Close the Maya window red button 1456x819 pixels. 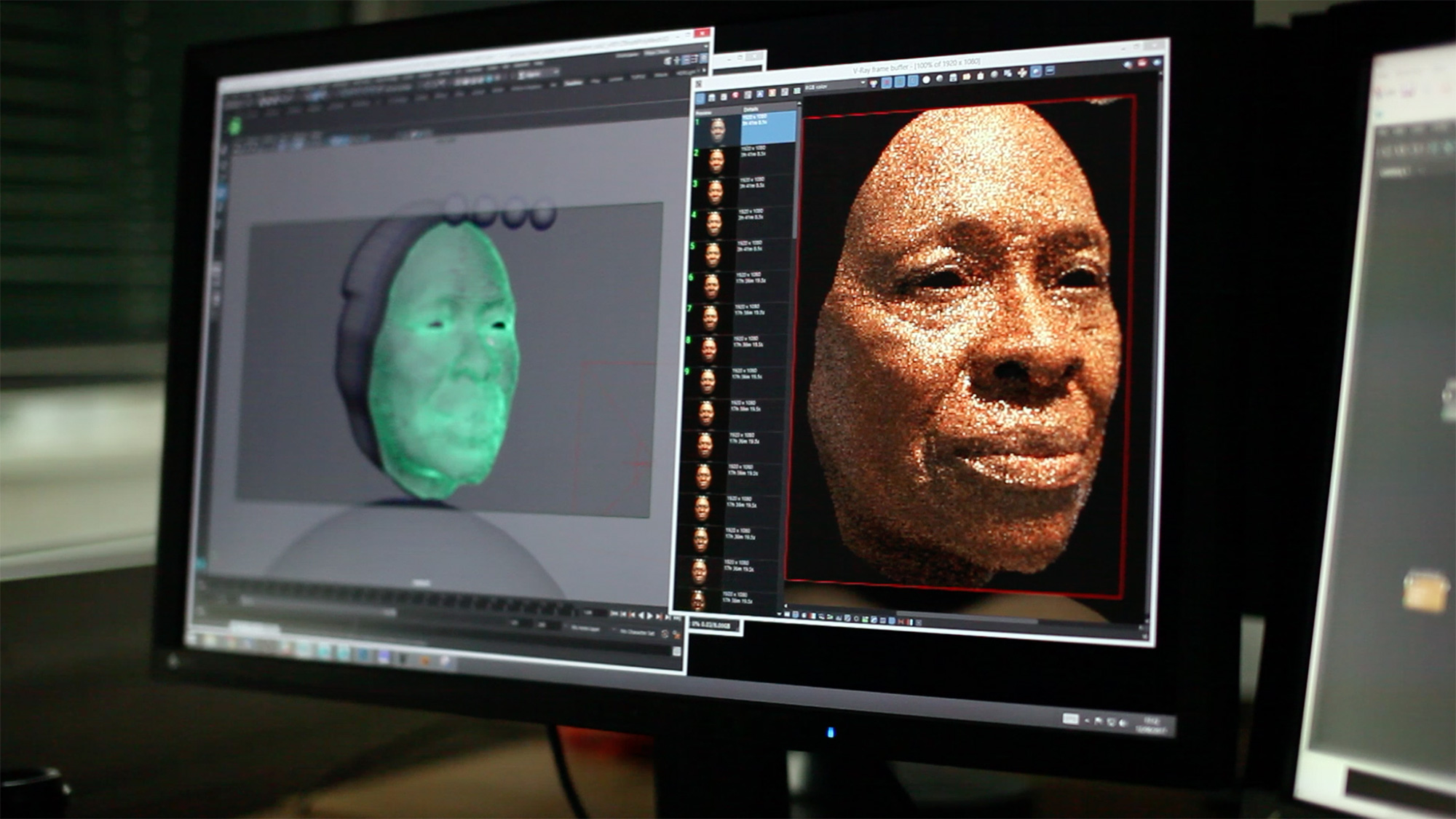(x=703, y=33)
